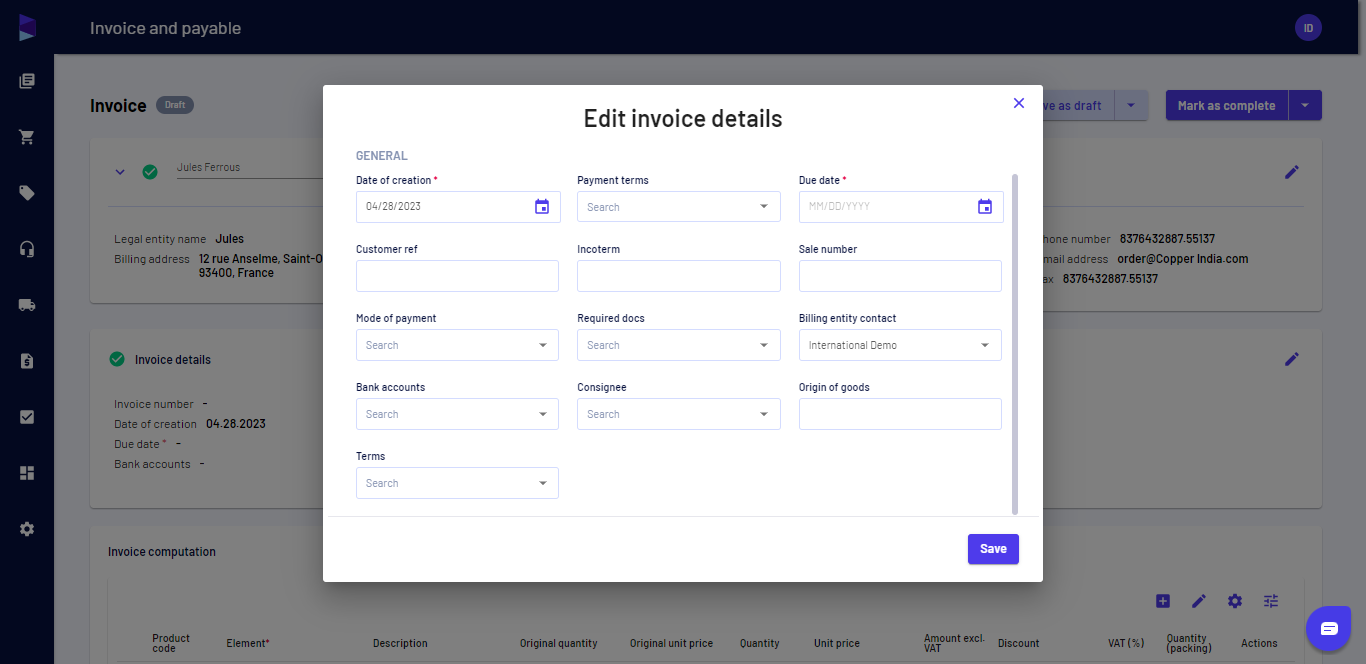Screen dimensions: 1366x664
Task: Close the Edit invoice details dialog
Action: 1019,103
